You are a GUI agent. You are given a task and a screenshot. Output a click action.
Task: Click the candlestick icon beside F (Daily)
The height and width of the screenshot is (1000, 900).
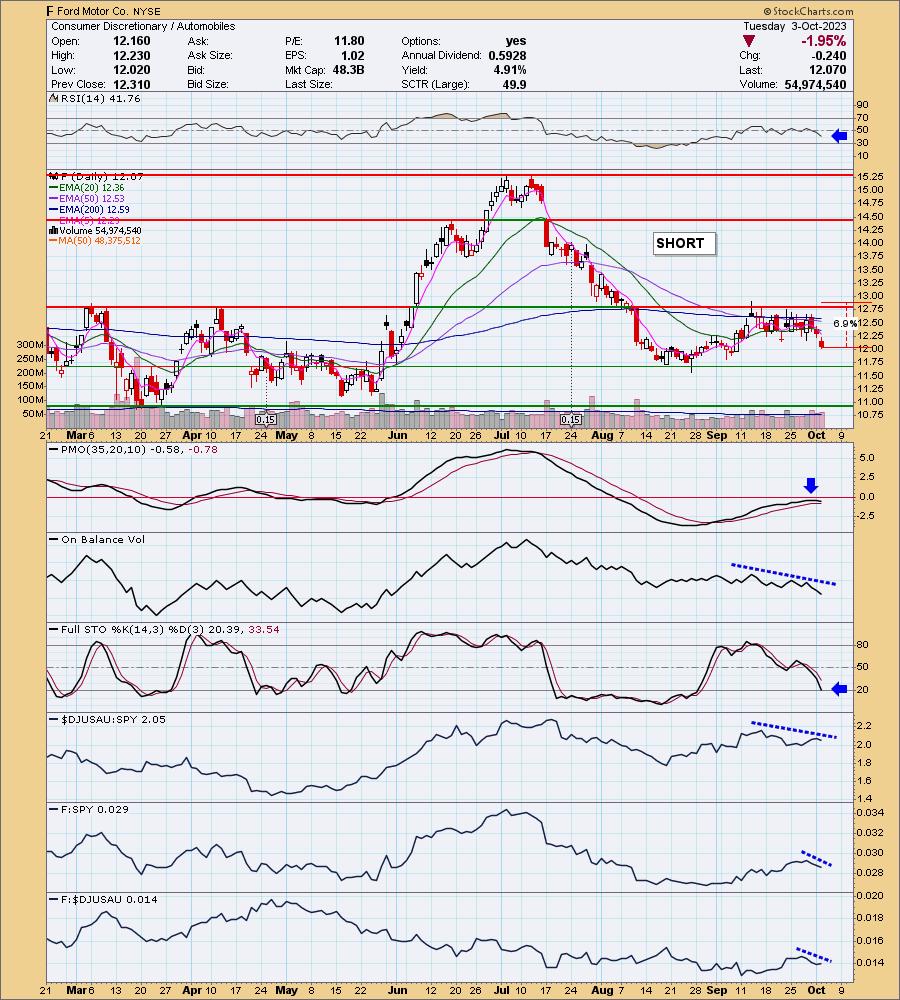pos(54,176)
